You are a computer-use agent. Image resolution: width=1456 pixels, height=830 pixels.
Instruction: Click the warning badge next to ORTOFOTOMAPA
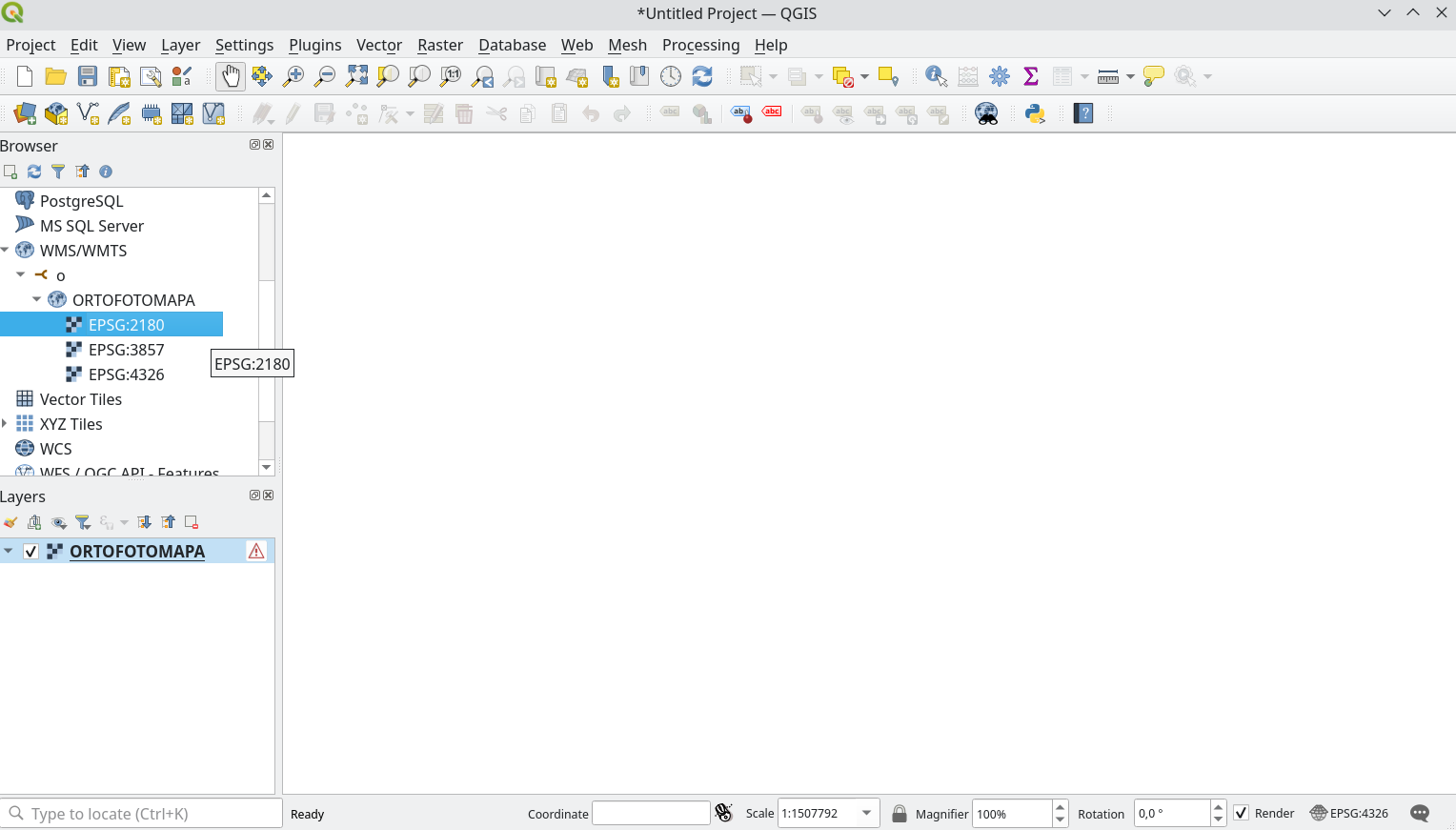pos(255,551)
